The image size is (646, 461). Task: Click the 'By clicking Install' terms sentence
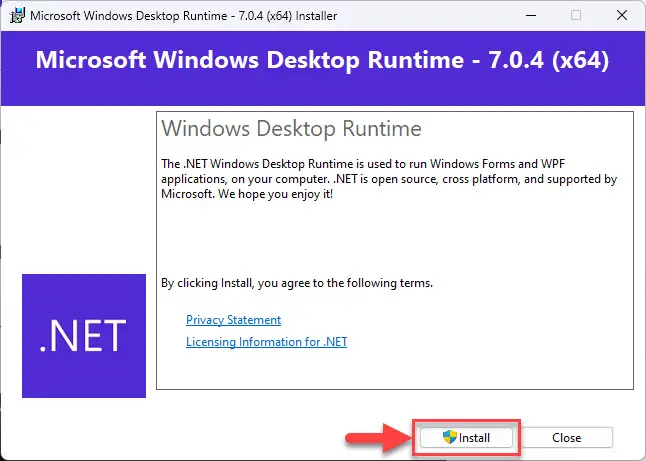click(x=297, y=283)
